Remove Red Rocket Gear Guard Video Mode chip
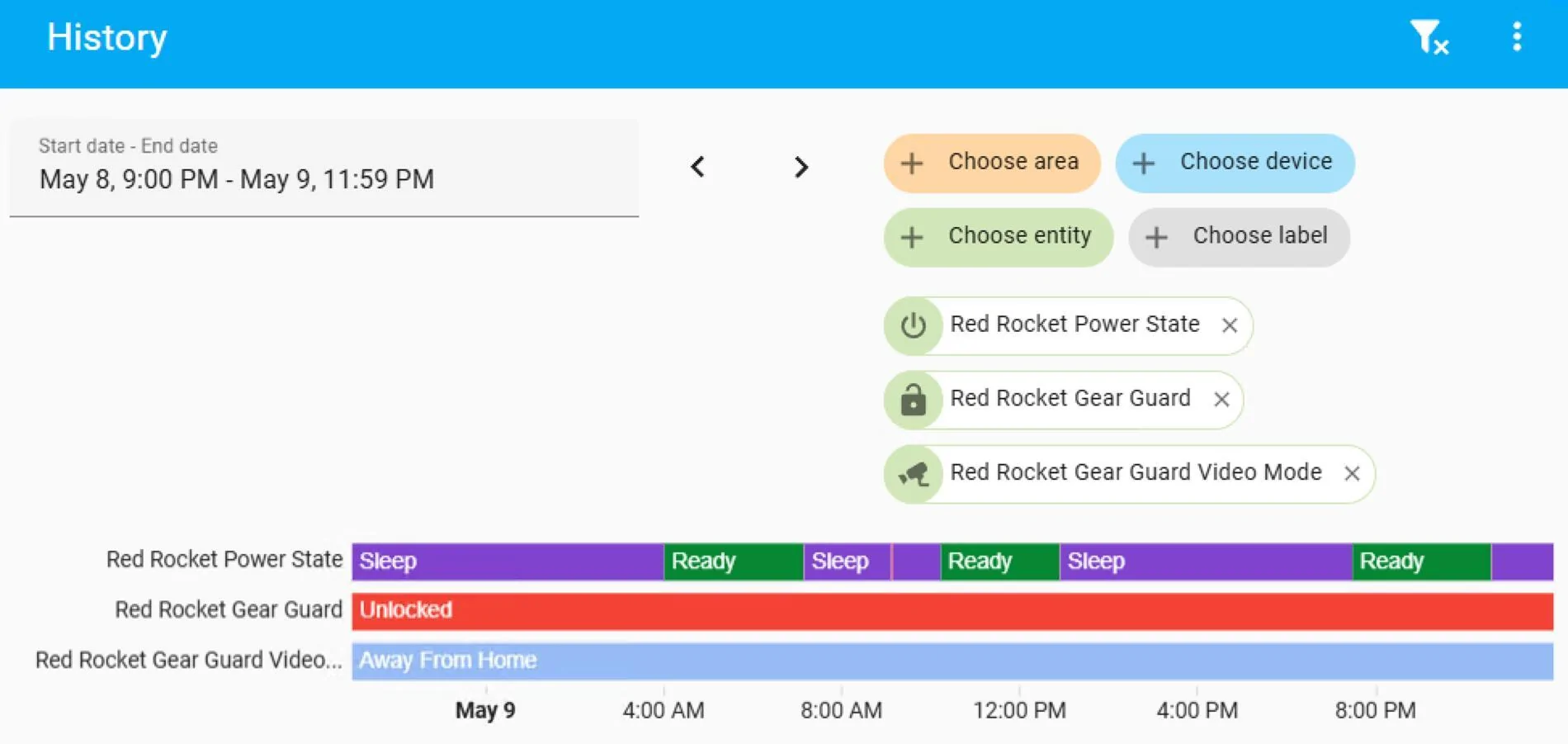 (1352, 474)
